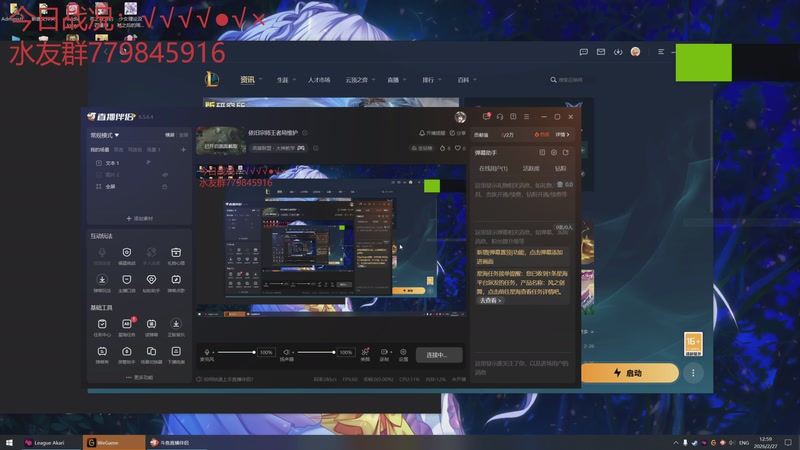This screenshot has width=800, height=450.
Task: Edit the stream title pencil icon
Action: (305, 133)
